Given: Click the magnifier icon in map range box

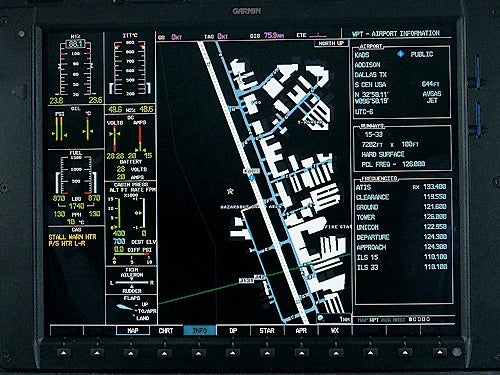Looking at the screenshot, I should coord(321,318).
